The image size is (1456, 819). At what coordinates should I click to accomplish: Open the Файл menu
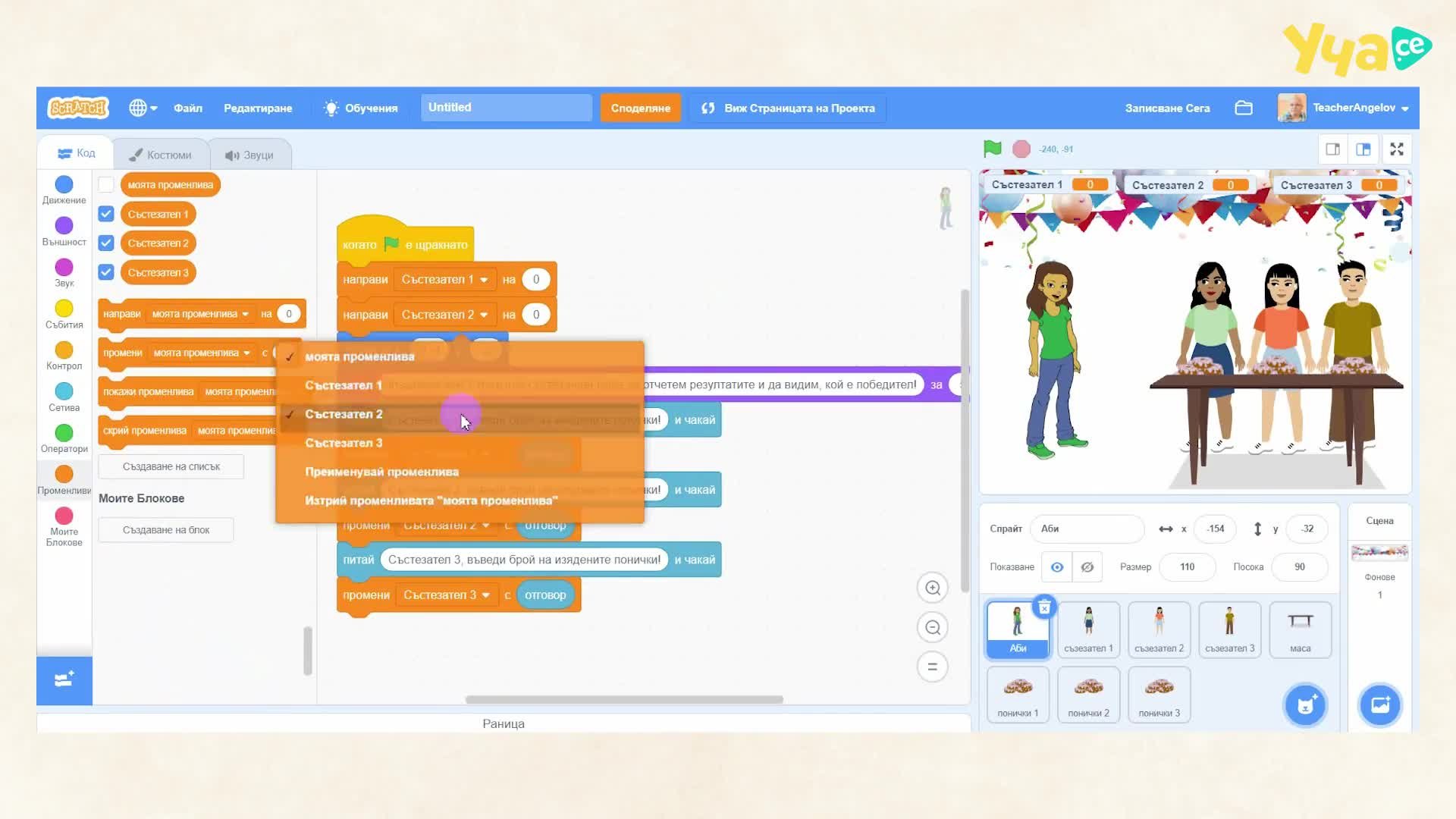point(188,108)
